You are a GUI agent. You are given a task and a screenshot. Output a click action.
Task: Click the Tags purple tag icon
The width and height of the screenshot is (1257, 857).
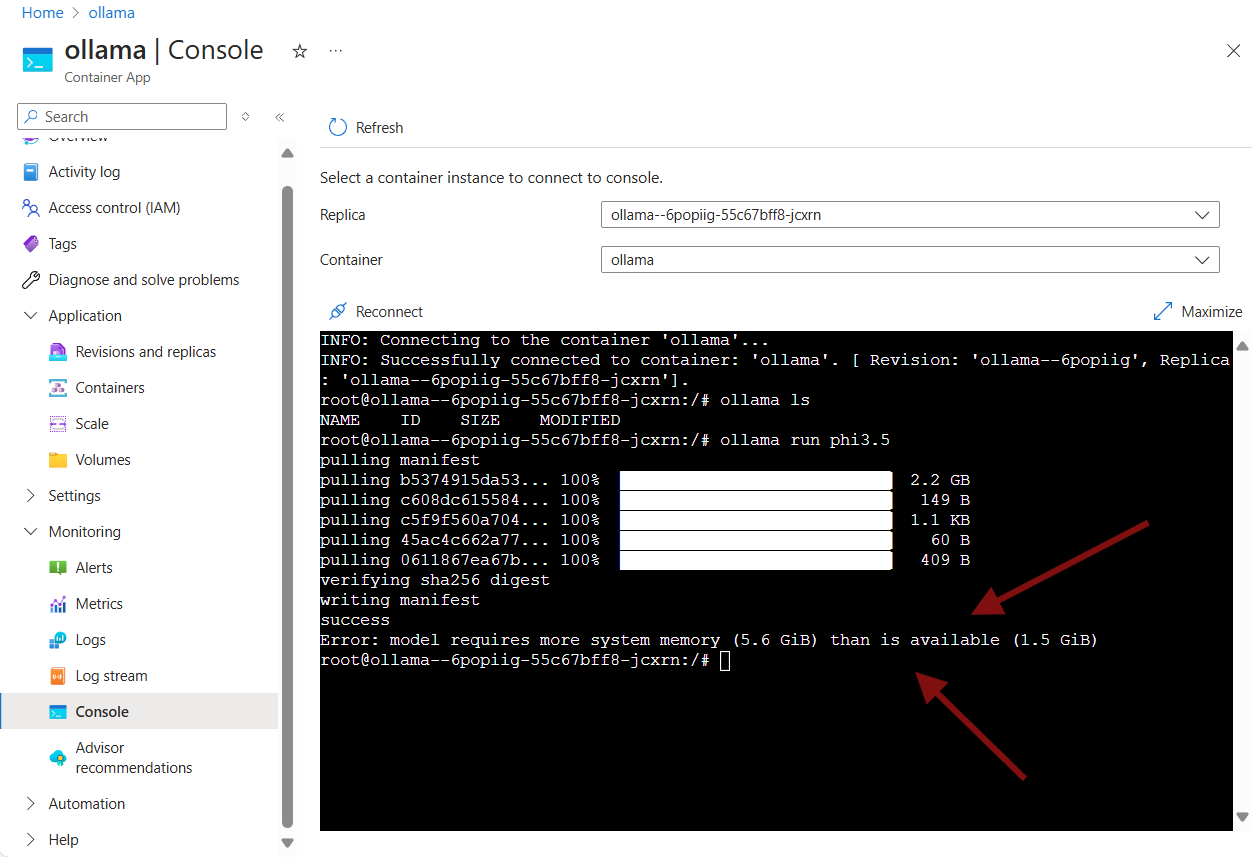(x=31, y=244)
